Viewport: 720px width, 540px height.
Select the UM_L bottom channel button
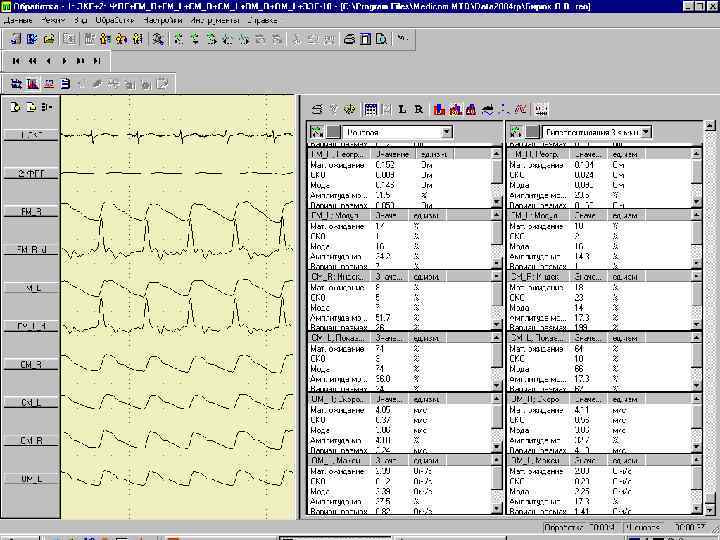[x=31, y=479]
